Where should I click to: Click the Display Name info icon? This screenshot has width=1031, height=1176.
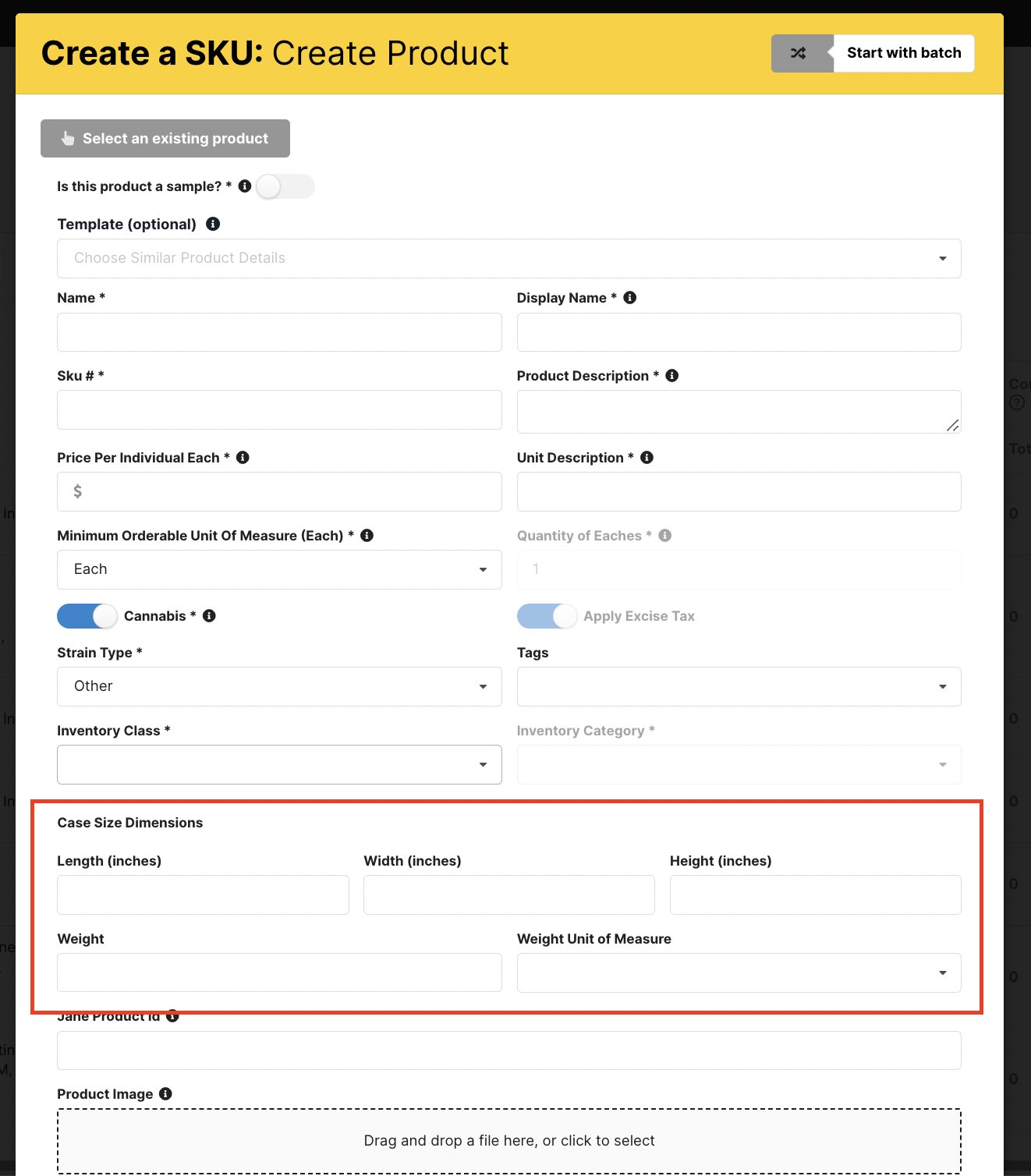click(x=630, y=298)
